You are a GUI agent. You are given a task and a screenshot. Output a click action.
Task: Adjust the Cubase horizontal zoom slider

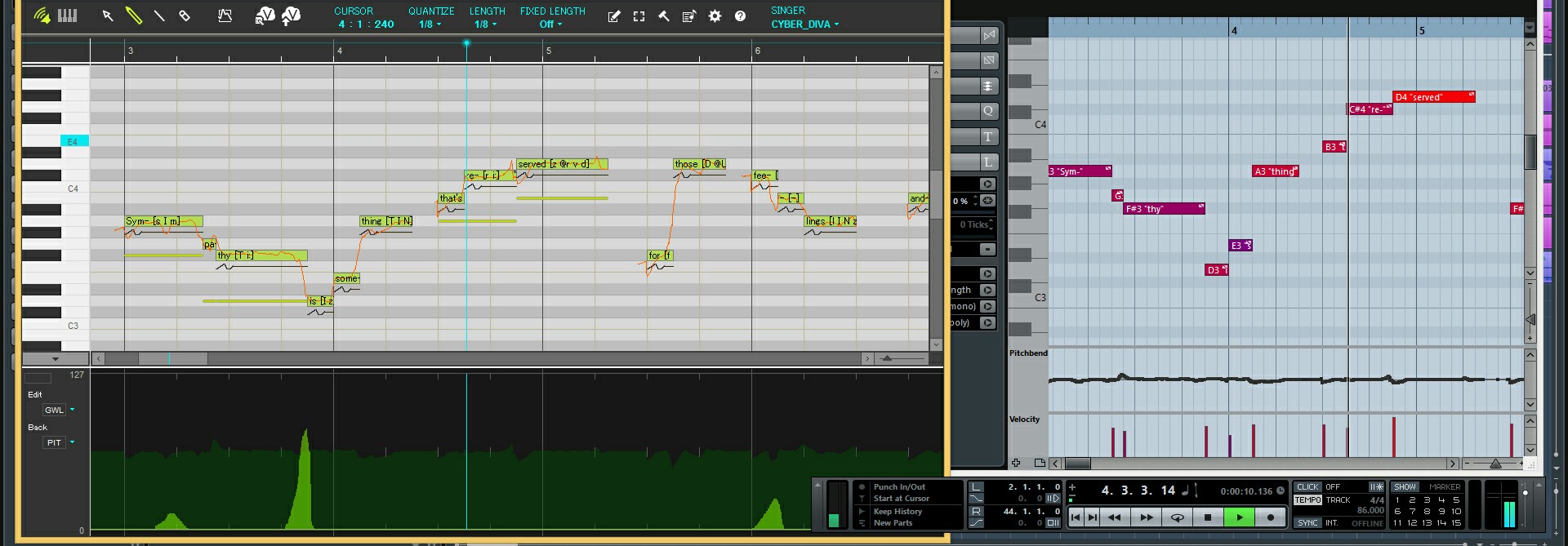[1494, 464]
